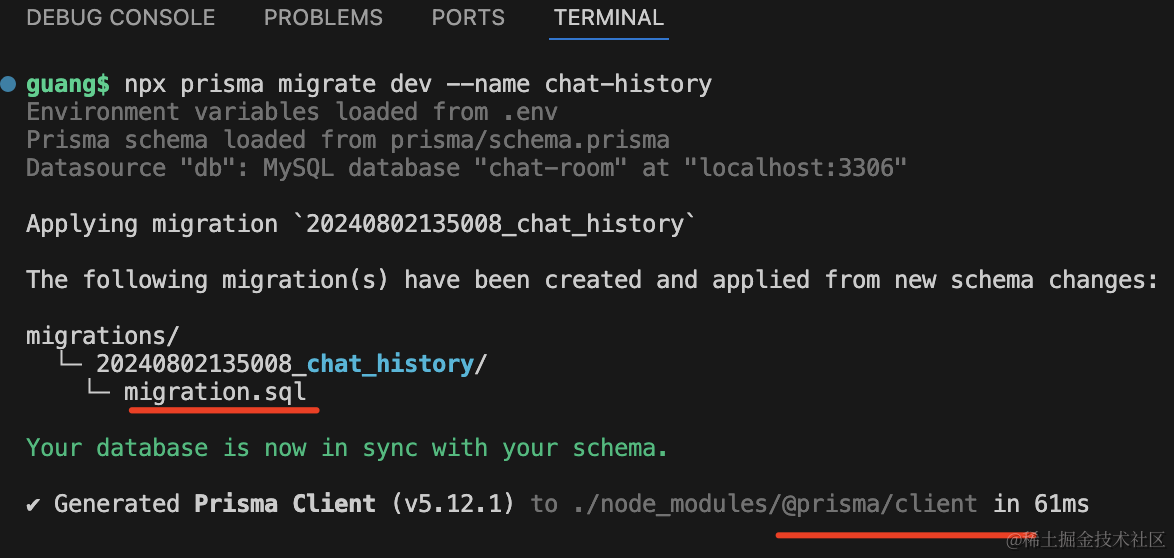Click the 'migrations/' folder line
The height and width of the screenshot is (558, 1174).
[x=103, y=336]
